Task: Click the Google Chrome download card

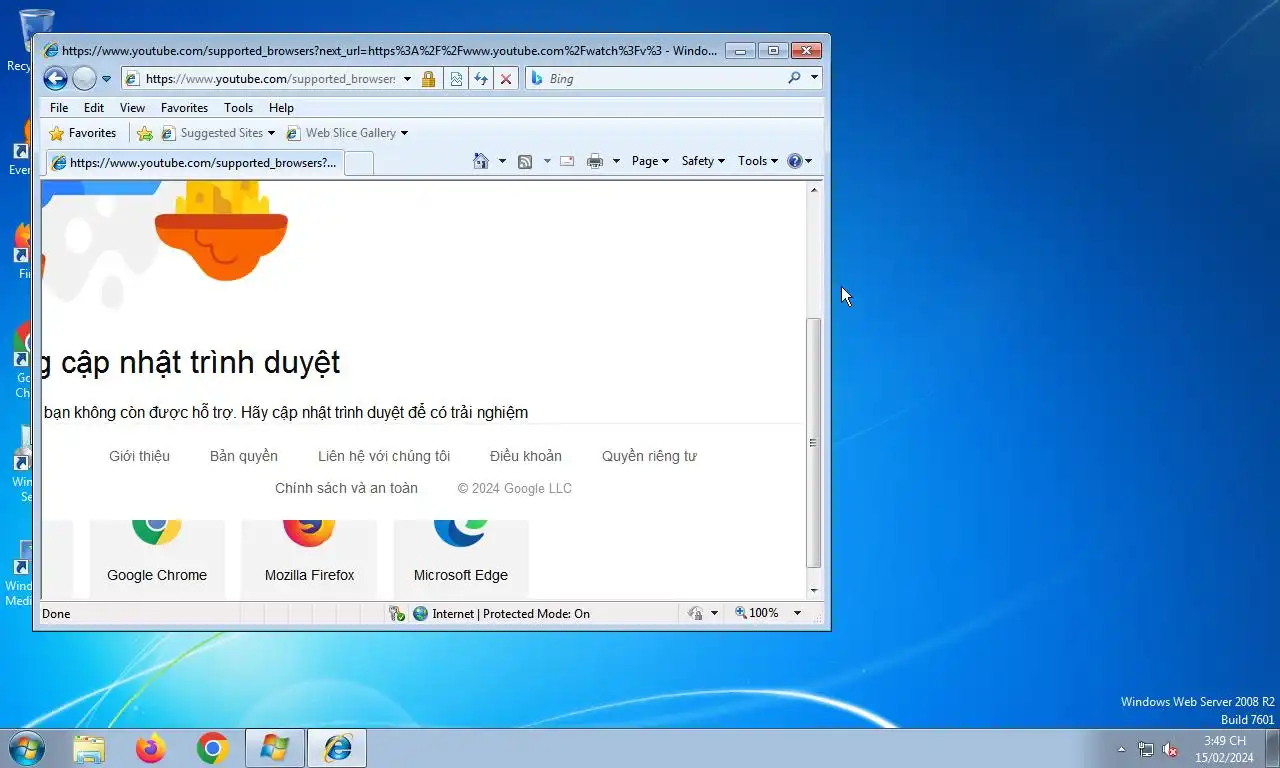Action: tap(157, 558)
